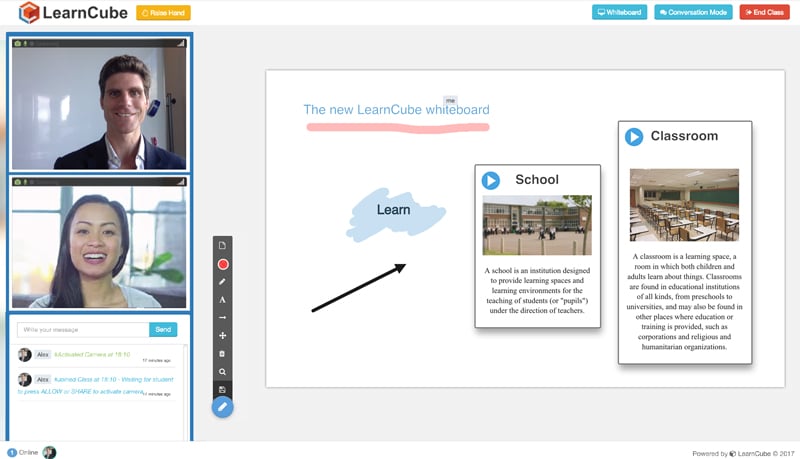Click the Raise Hand button
This screenshot has height=459, width=800.
coord(163,13)
